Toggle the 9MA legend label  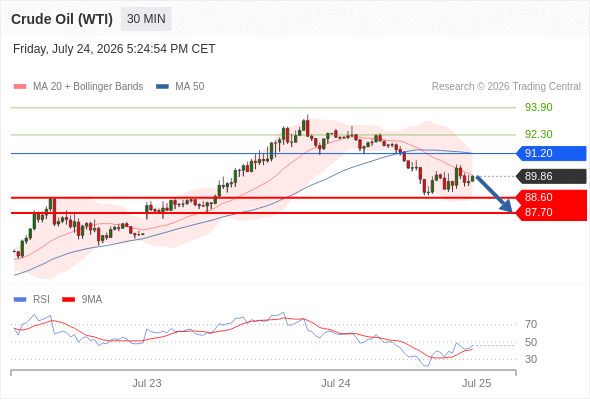coord(92,300)
